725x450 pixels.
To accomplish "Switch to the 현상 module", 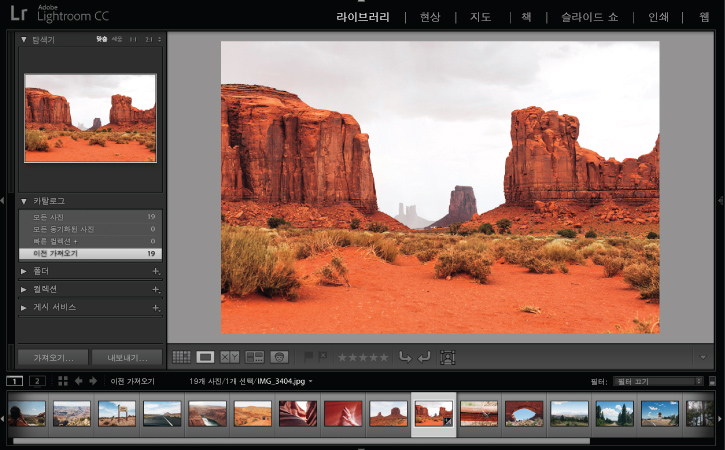I will 430,17.
